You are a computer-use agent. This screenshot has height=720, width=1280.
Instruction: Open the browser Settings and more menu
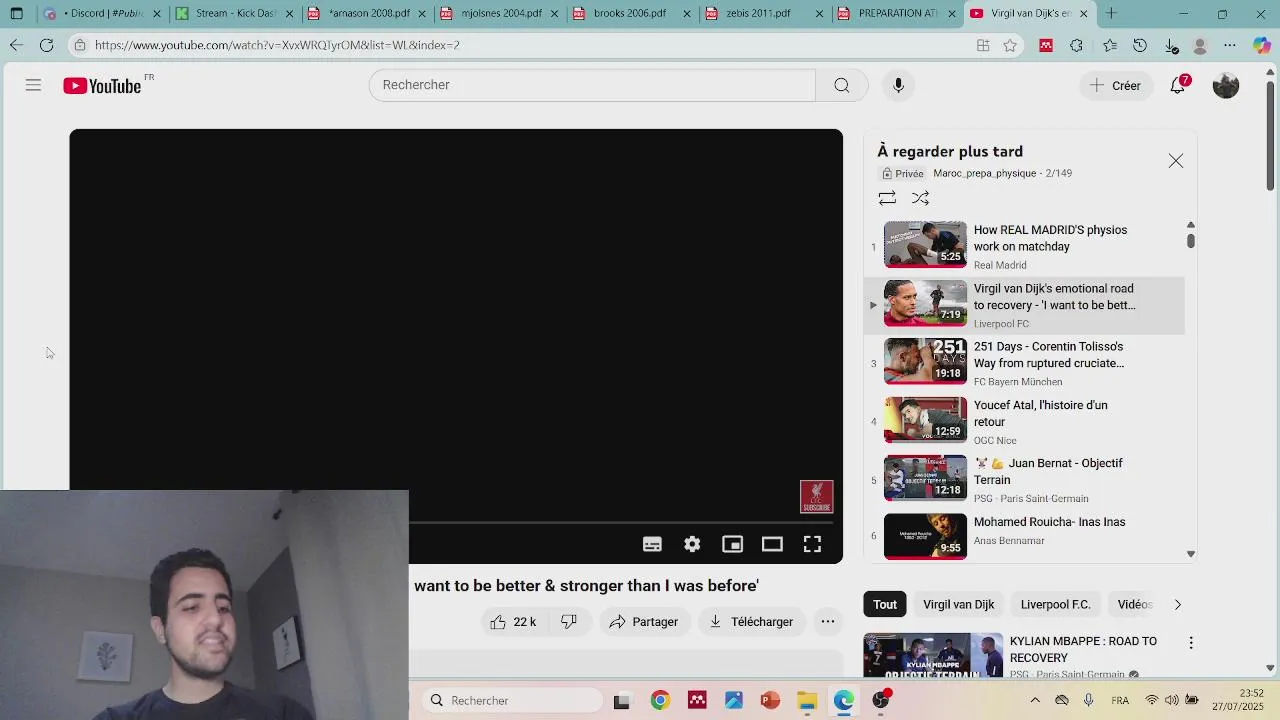[1230, 45]
